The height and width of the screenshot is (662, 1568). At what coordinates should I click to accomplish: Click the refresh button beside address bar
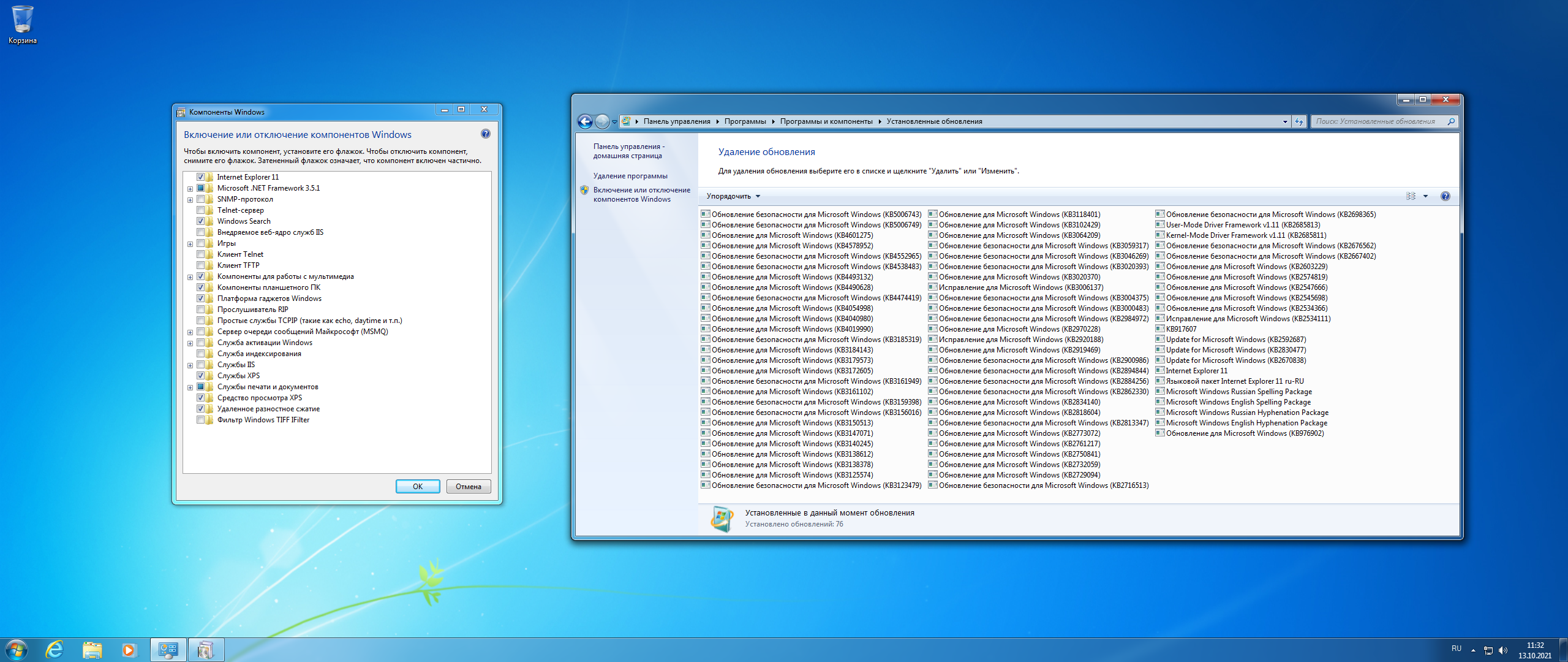coord(1299,121)
